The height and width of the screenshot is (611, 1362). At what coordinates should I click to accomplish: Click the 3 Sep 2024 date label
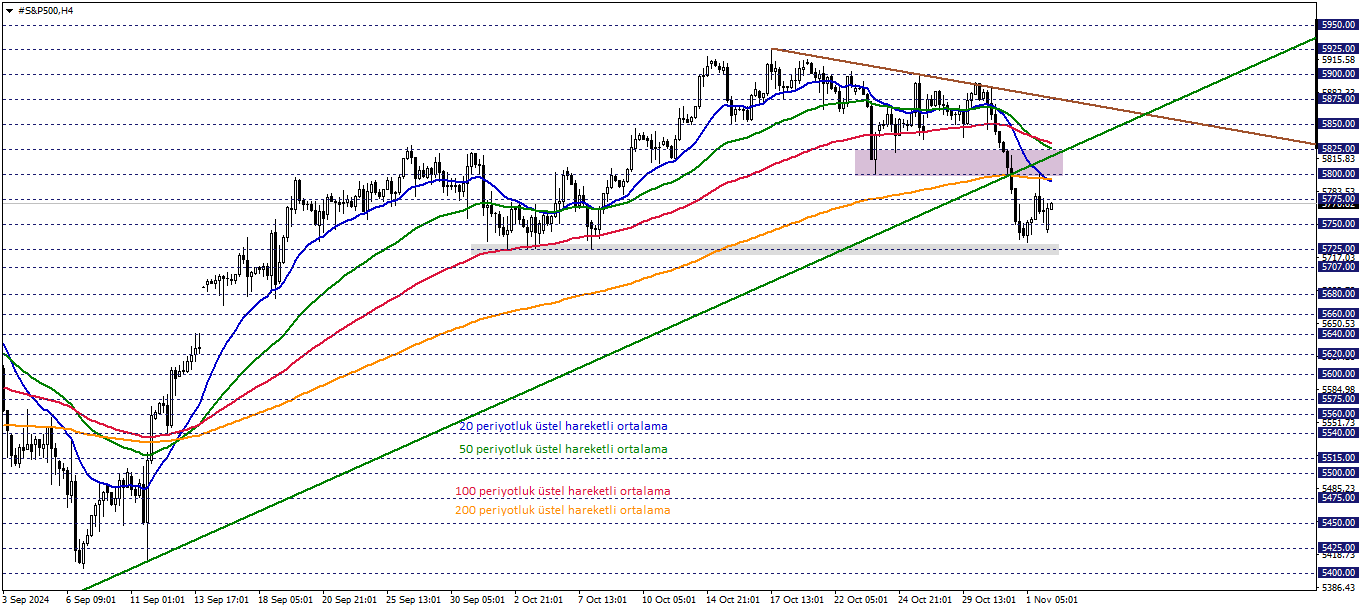coord(25,600)
